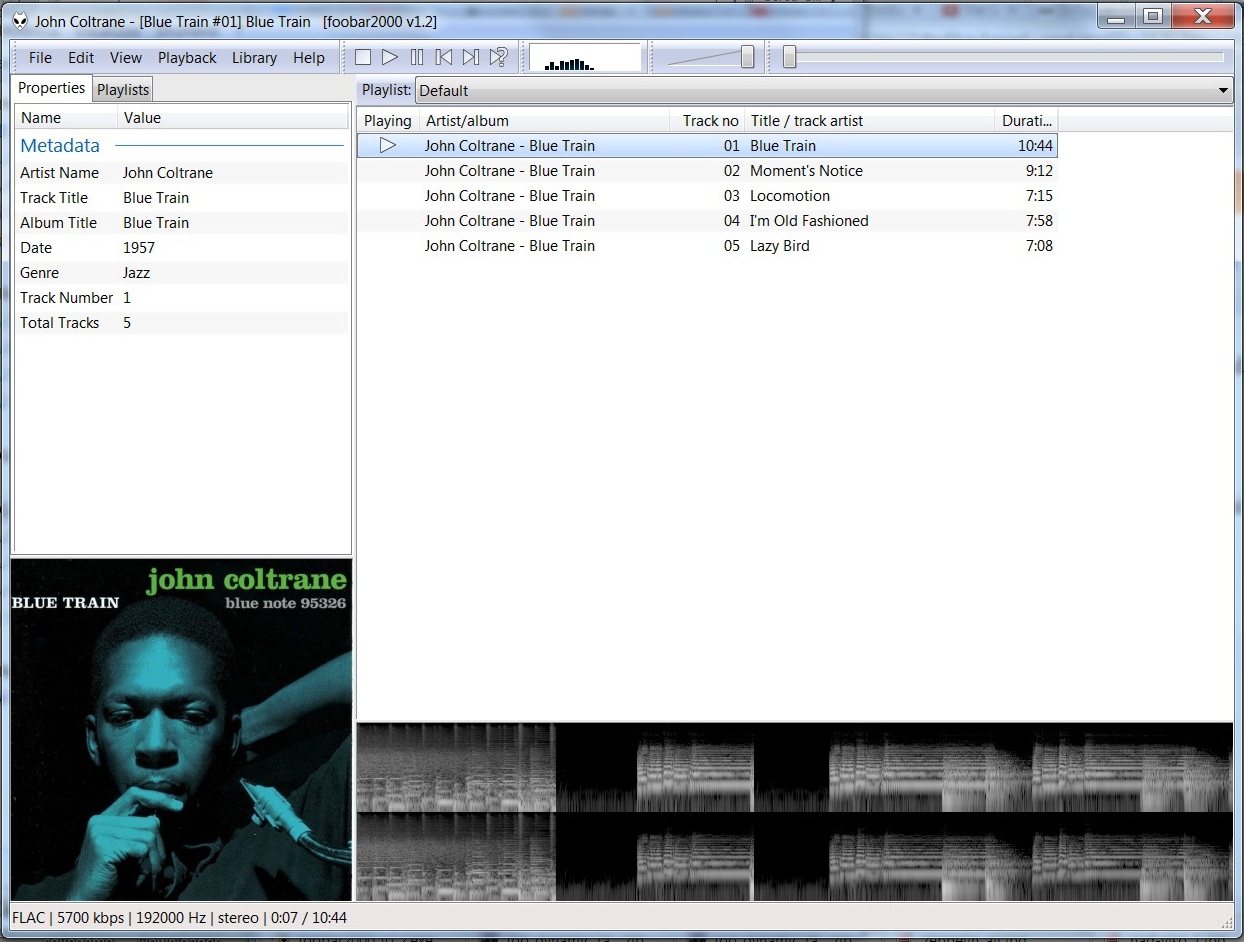Click the spectrum visualizer display
The width and height of the screenshot is (1244, 942).
coord(585,57)
